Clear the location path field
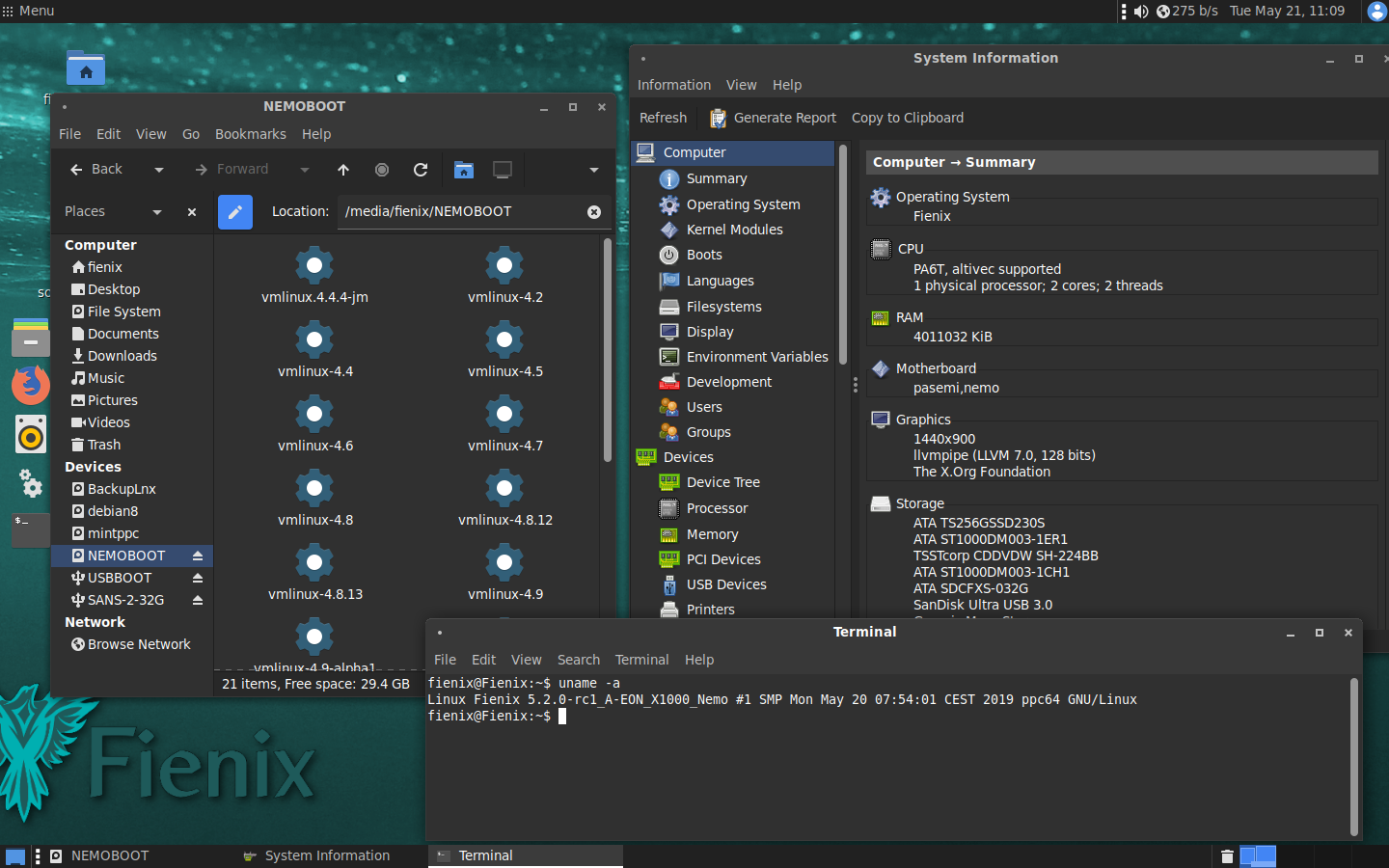Viewport: 1389px width, 868px height. (594, 212)
